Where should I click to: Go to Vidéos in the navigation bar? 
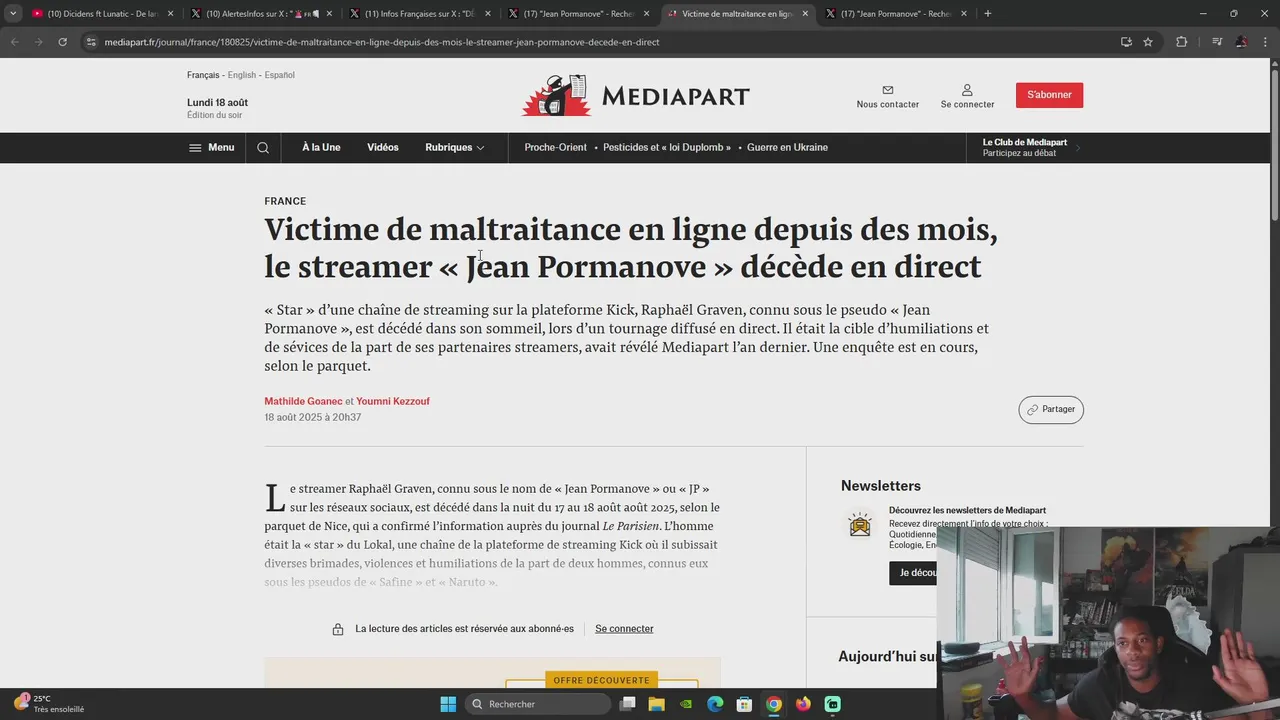tap(383, 147)
